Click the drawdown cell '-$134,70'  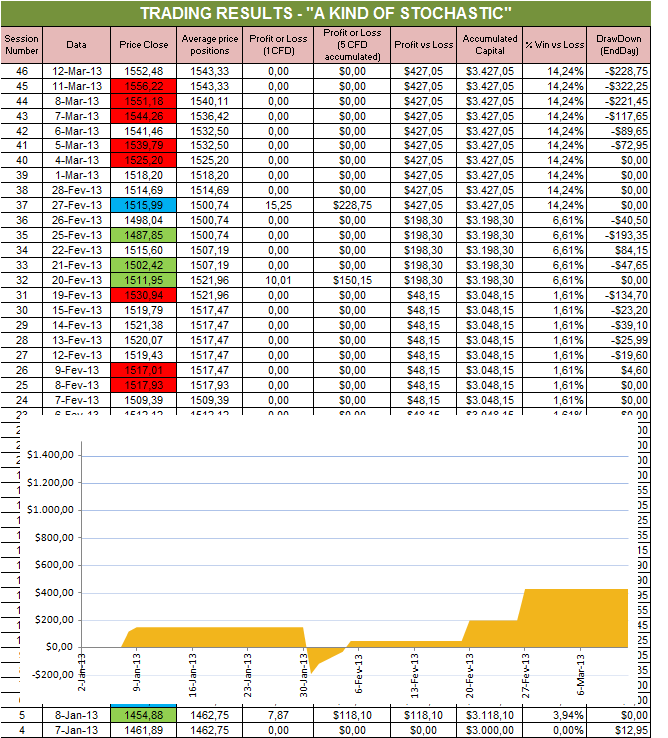(619, 296)
